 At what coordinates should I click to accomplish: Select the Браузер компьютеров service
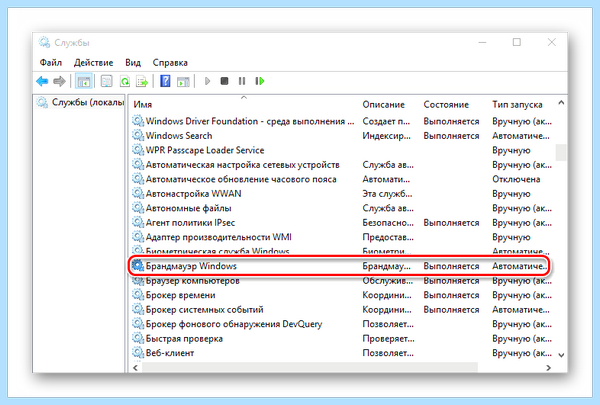tap(341, 281)
